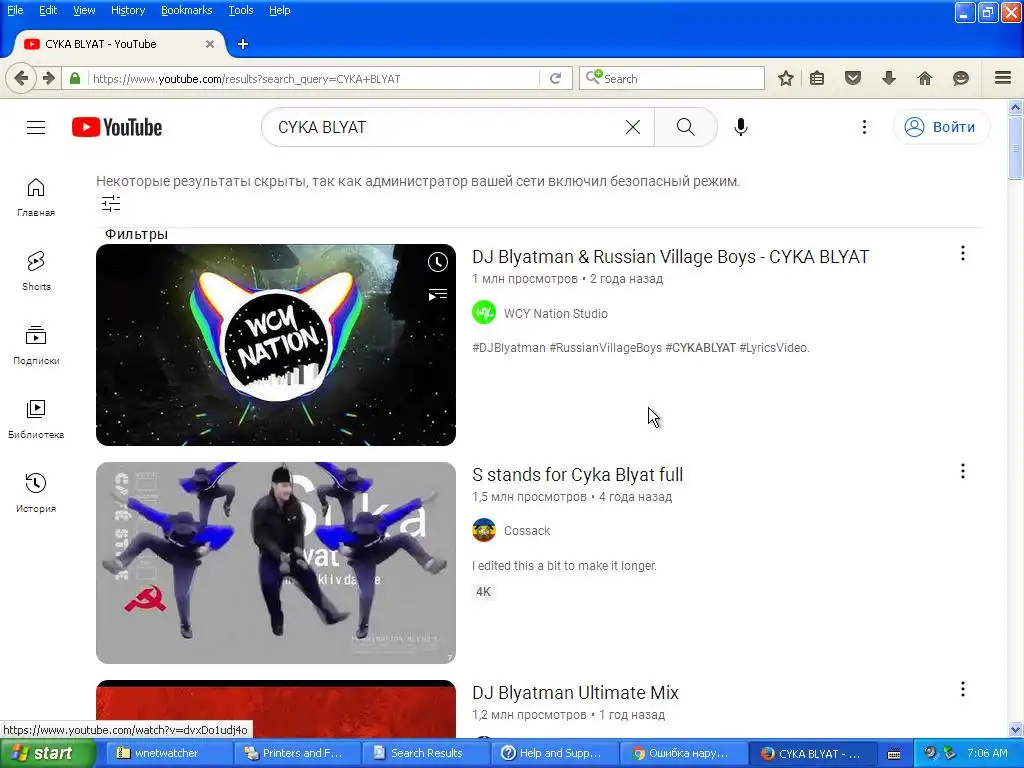
Task: Select the #CYKABLYAT hashtag
Action: 701,348
